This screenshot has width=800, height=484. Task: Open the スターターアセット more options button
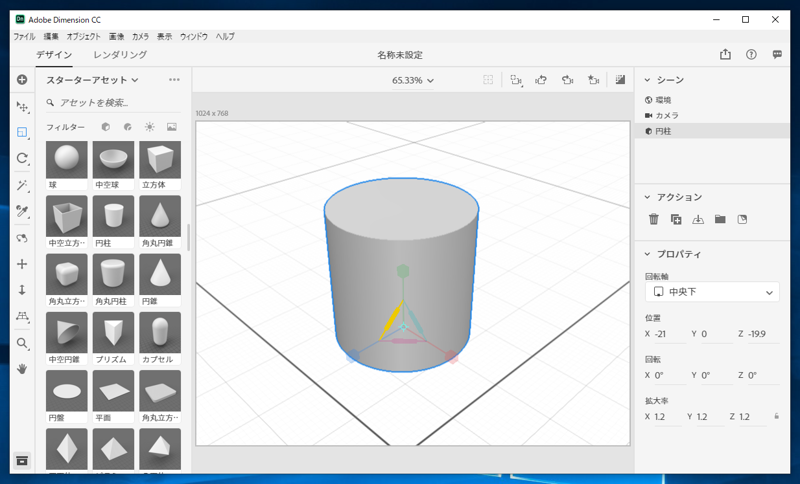coord(174,80)
